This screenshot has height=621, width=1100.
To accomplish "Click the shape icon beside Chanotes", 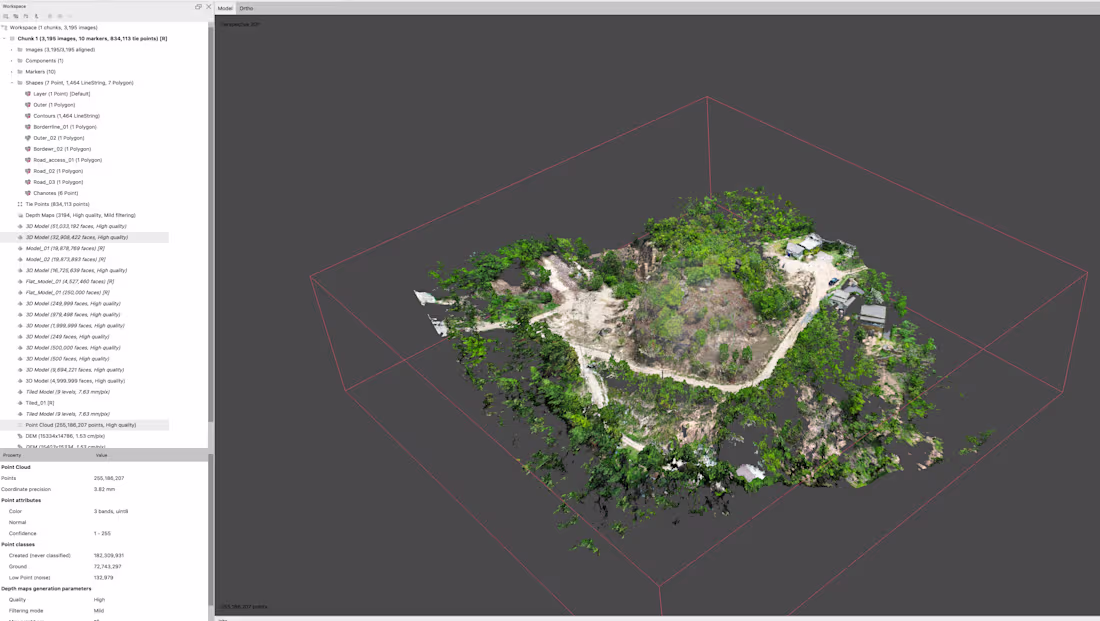I will coord(27,193).
